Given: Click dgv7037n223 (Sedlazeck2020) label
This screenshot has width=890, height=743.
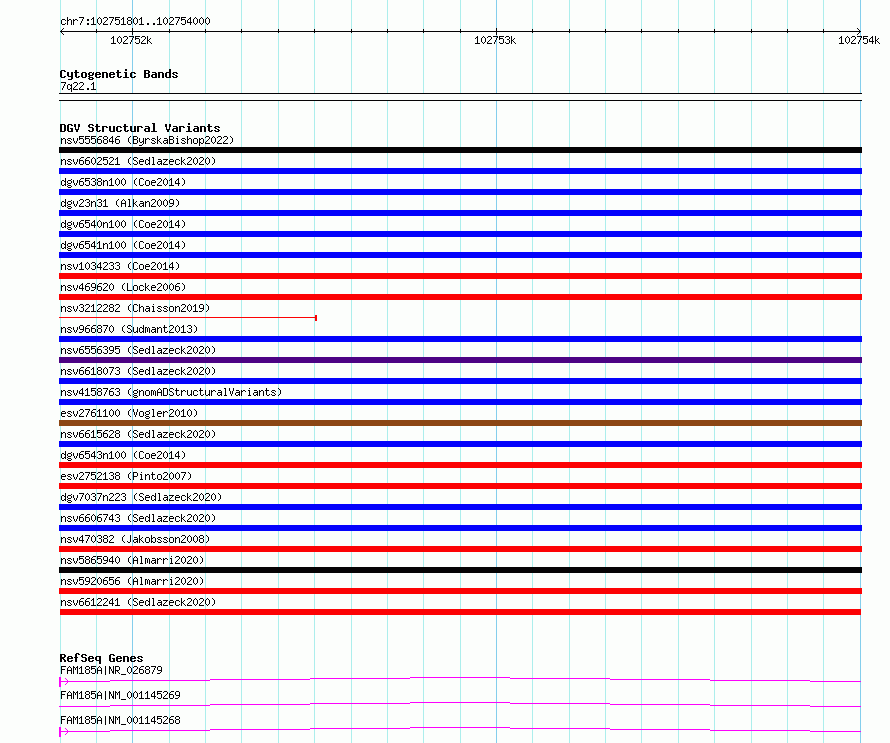Looking at the screenshot, I should 141,497.
